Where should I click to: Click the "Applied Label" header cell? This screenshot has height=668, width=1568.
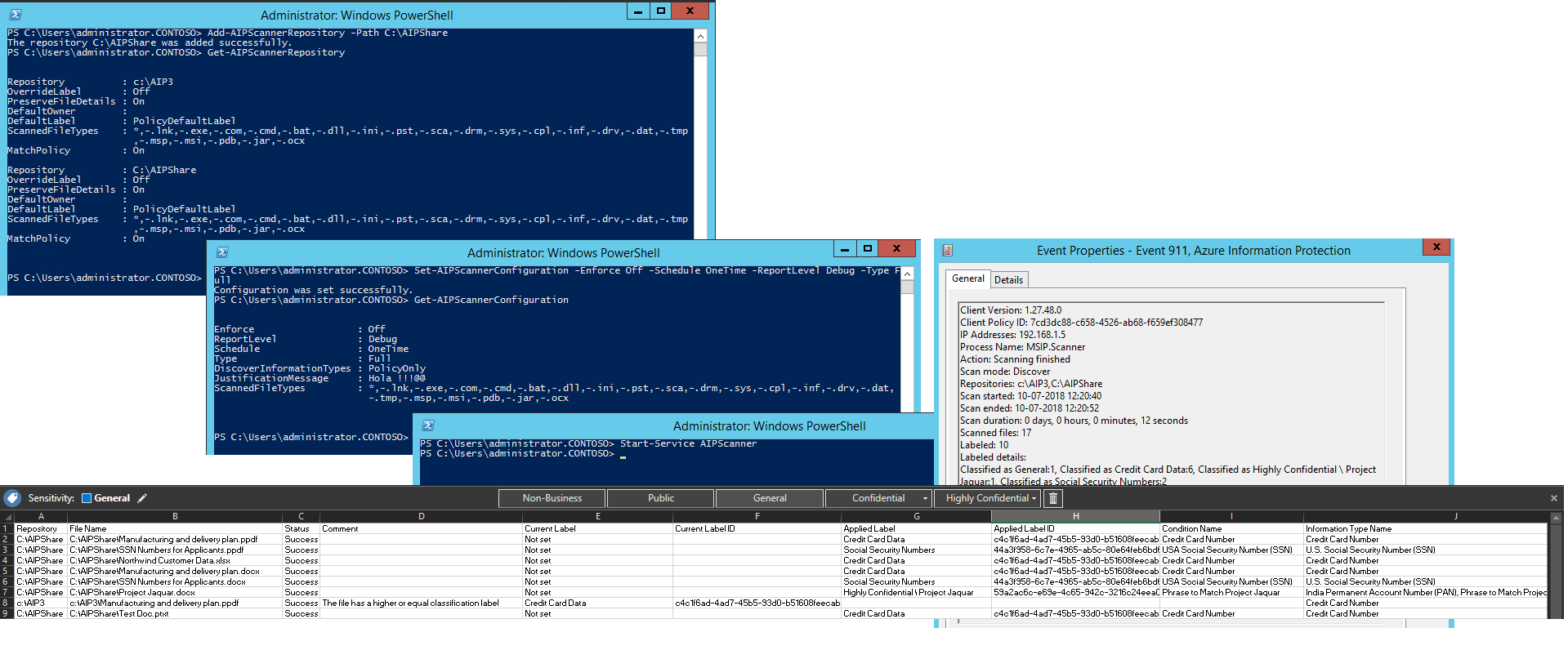point(917,528)
